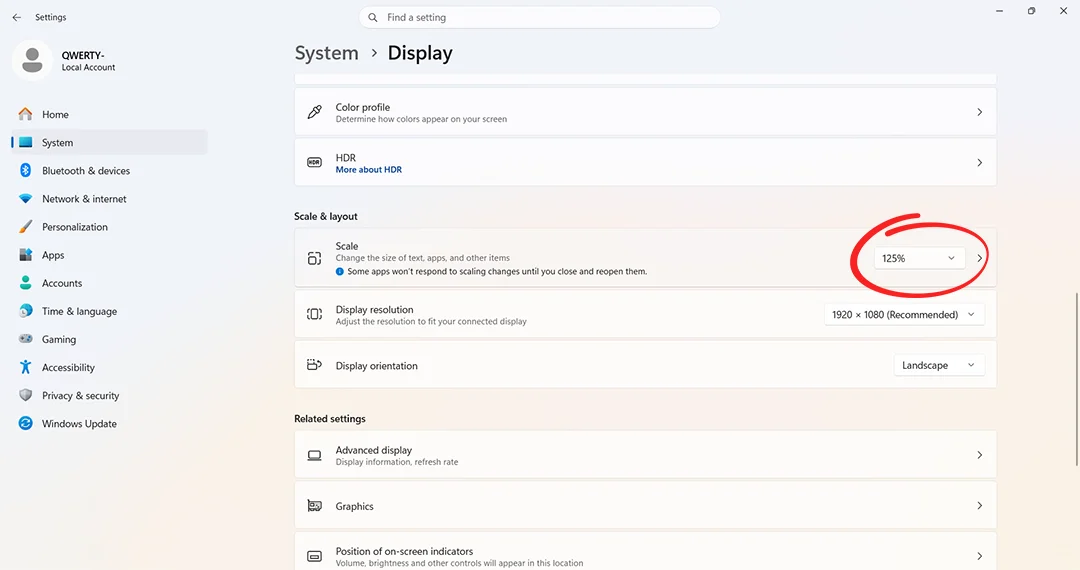Click the QWERTY- account avatar picture
This screenshot has height=570, width=1080.
click(32, 60)
